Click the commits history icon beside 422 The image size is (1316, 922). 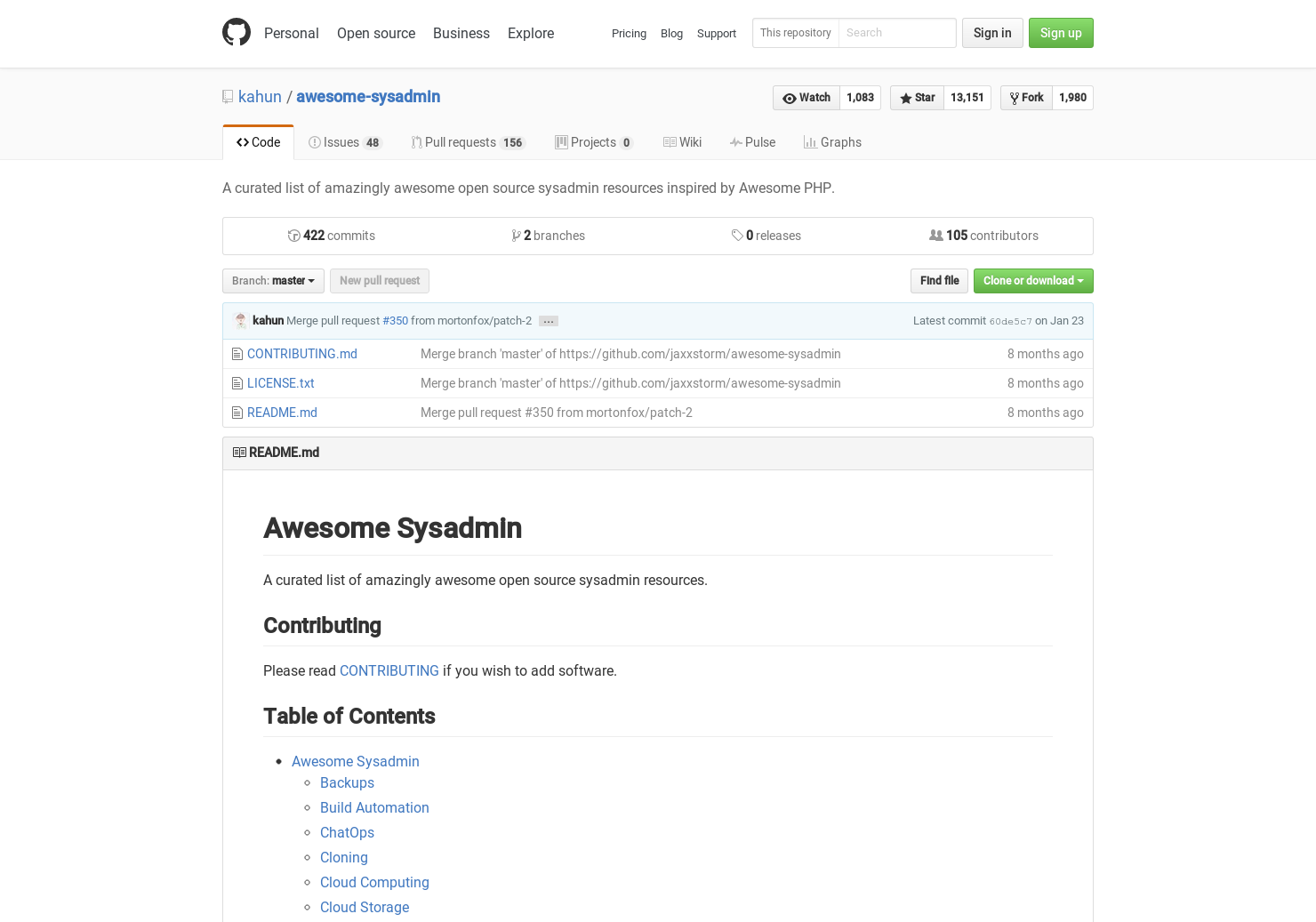293,236
